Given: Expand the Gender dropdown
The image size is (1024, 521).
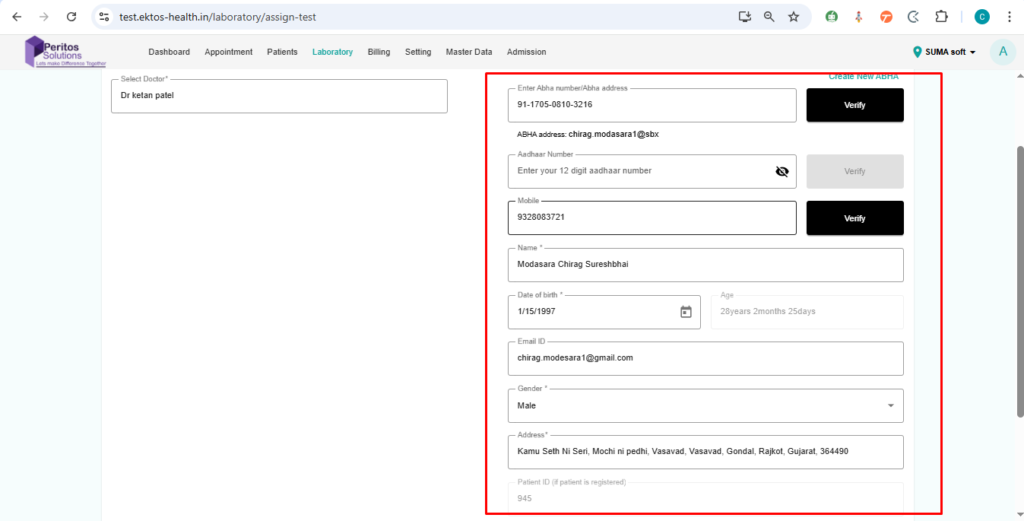Looking at the screenshot, I should pyautogui.click(x=890, y=406).
